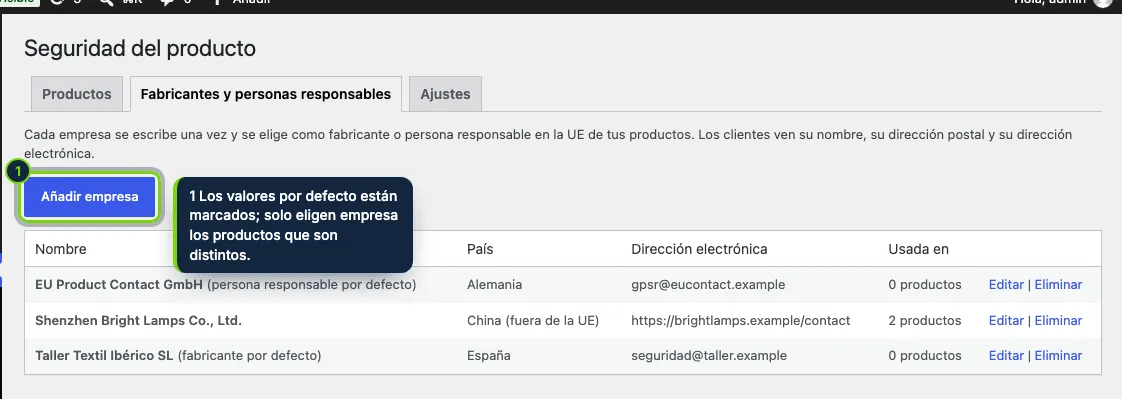Click the España country cell

coord(489,355)
